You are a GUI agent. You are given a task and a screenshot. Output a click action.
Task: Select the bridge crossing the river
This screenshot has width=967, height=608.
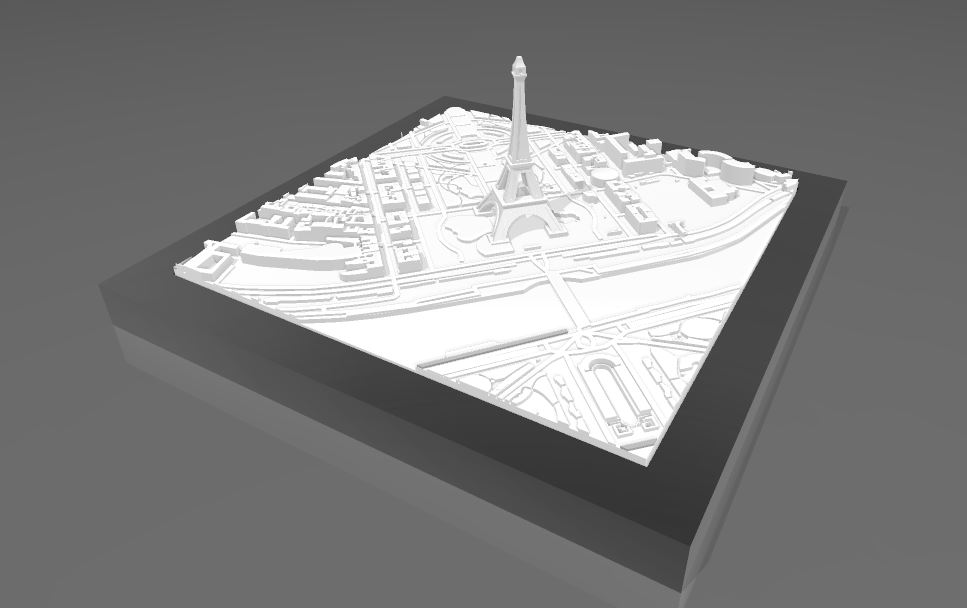click(x=567, y=298)
